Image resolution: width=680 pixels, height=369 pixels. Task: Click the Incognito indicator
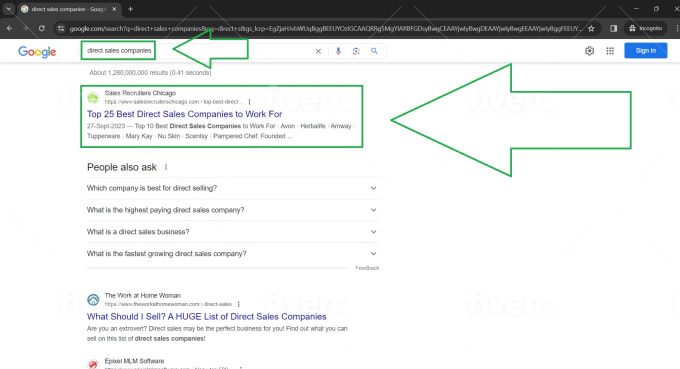click(x=645, y=29)
